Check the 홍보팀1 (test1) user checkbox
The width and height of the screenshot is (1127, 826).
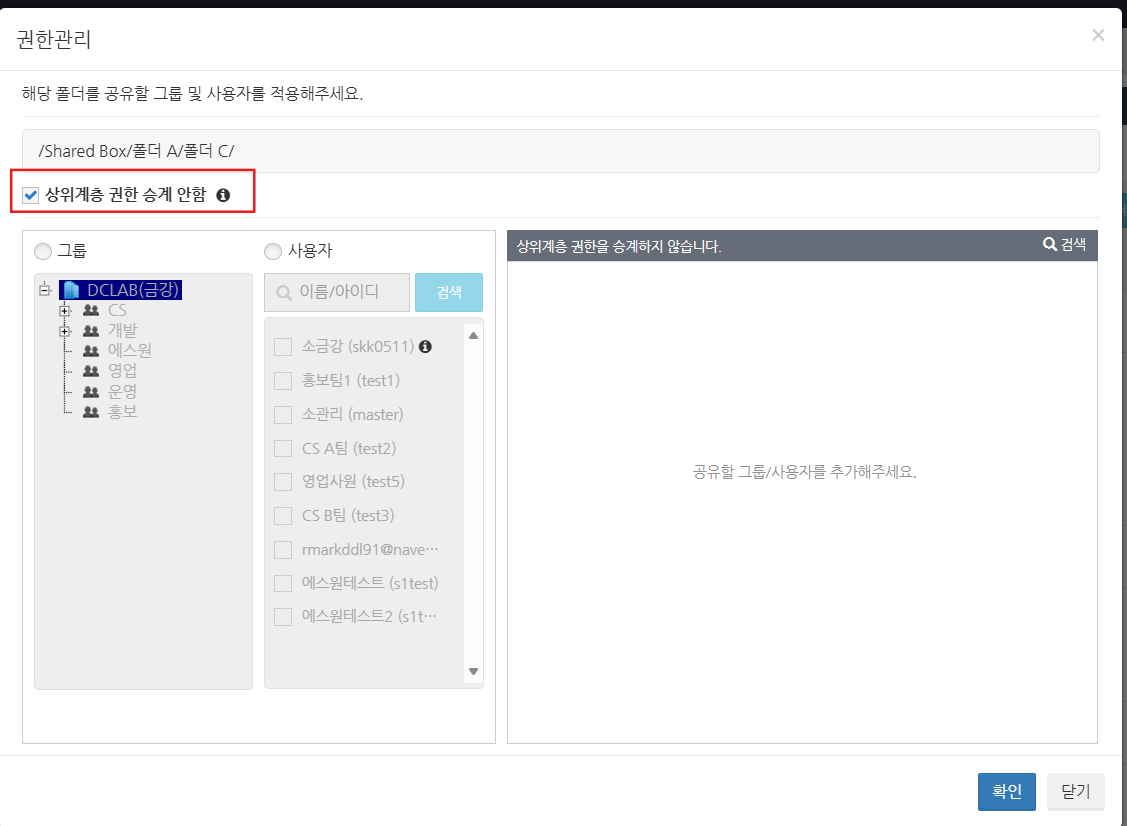(x=283, y=381)
